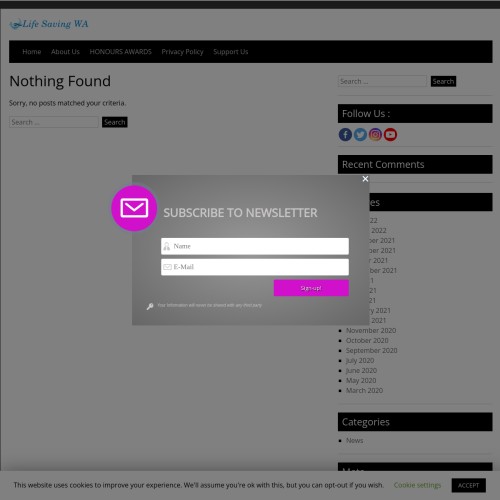Click the sidebar Search button
Image resolution: width=500 pixels, height=500 pixels.
443,81
